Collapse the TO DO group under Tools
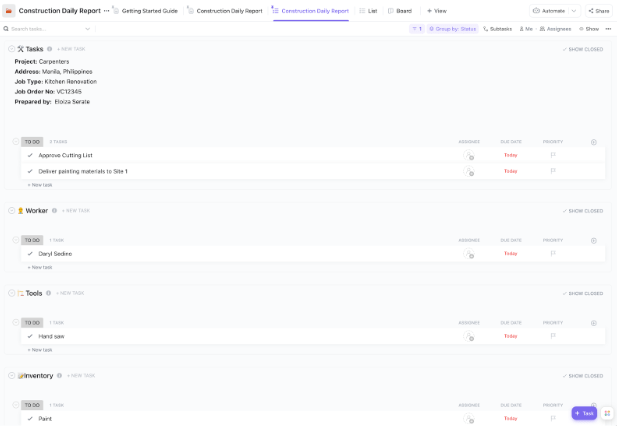The image size is (617, 427). [x=16, y=323]
